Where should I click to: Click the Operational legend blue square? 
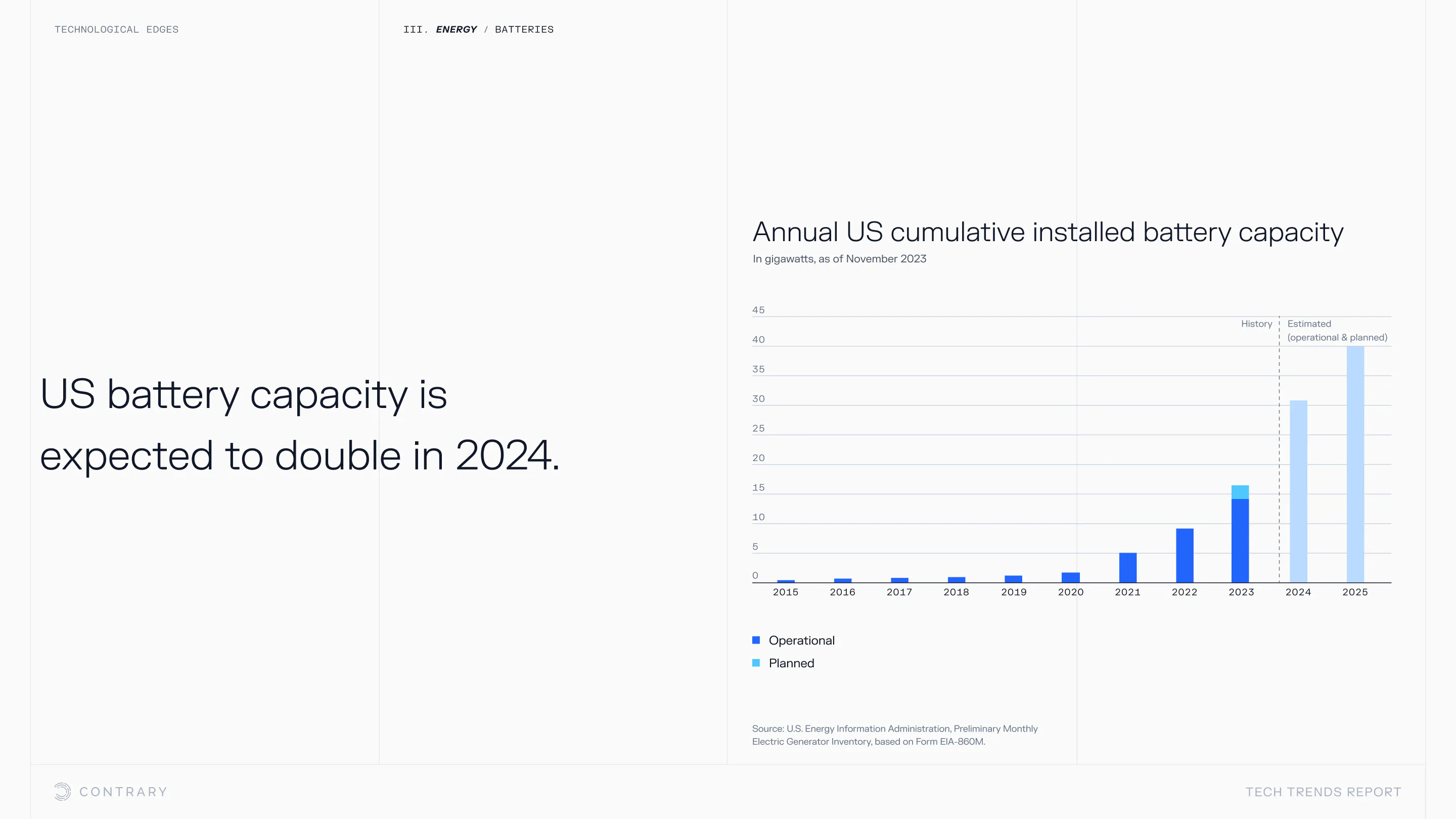click(x=756, y=640)
